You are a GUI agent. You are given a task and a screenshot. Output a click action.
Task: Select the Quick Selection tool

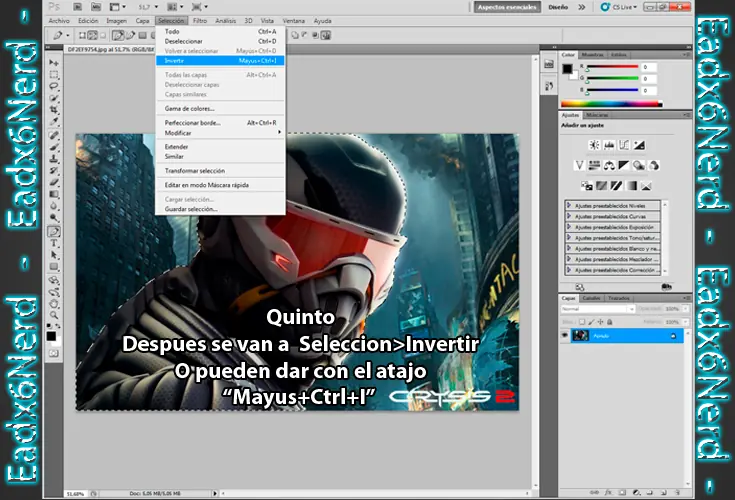point(54,98)
